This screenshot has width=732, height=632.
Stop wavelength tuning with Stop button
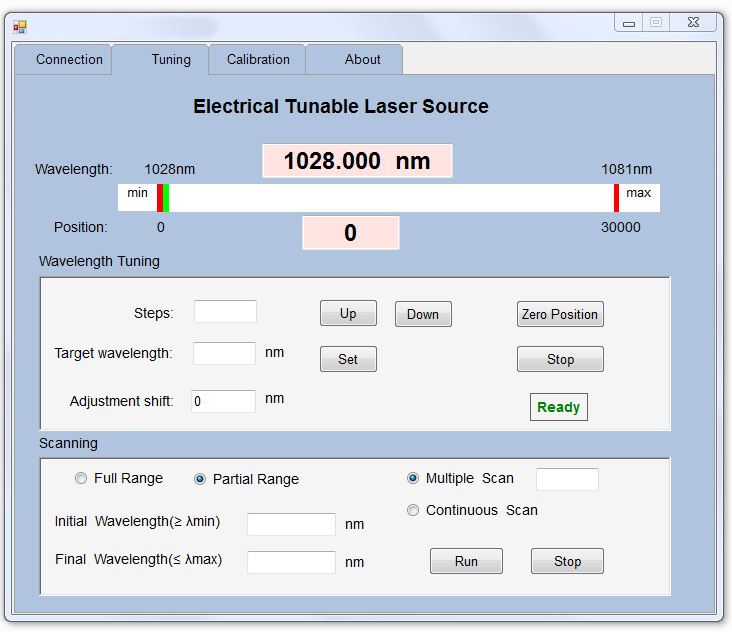[x=560, y=359]
